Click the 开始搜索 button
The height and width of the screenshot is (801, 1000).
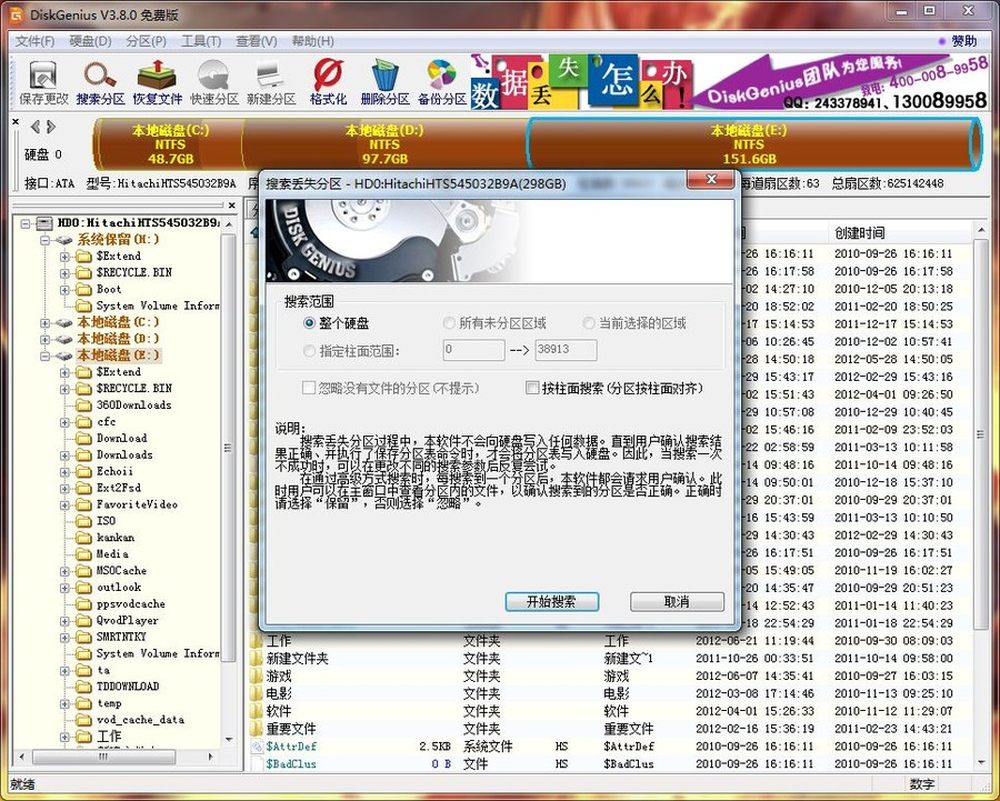point(550,602)
